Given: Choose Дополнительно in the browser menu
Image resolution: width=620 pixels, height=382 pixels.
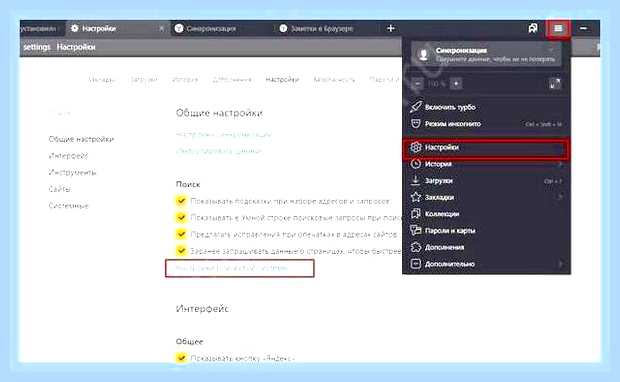Looking at the screenshot, I should 486,264.
